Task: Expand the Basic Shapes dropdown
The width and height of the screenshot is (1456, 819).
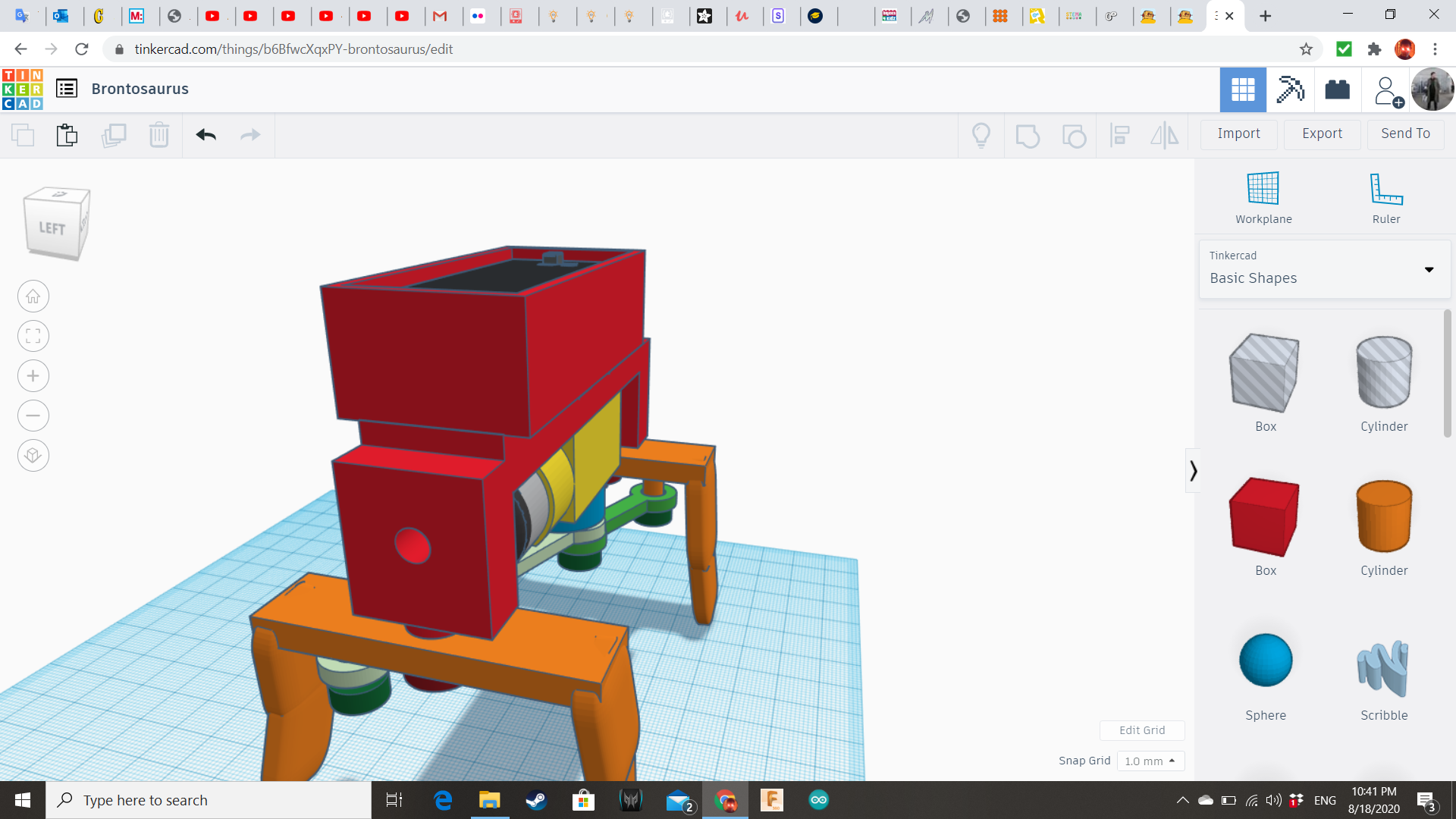Action: pos(1324,269)
